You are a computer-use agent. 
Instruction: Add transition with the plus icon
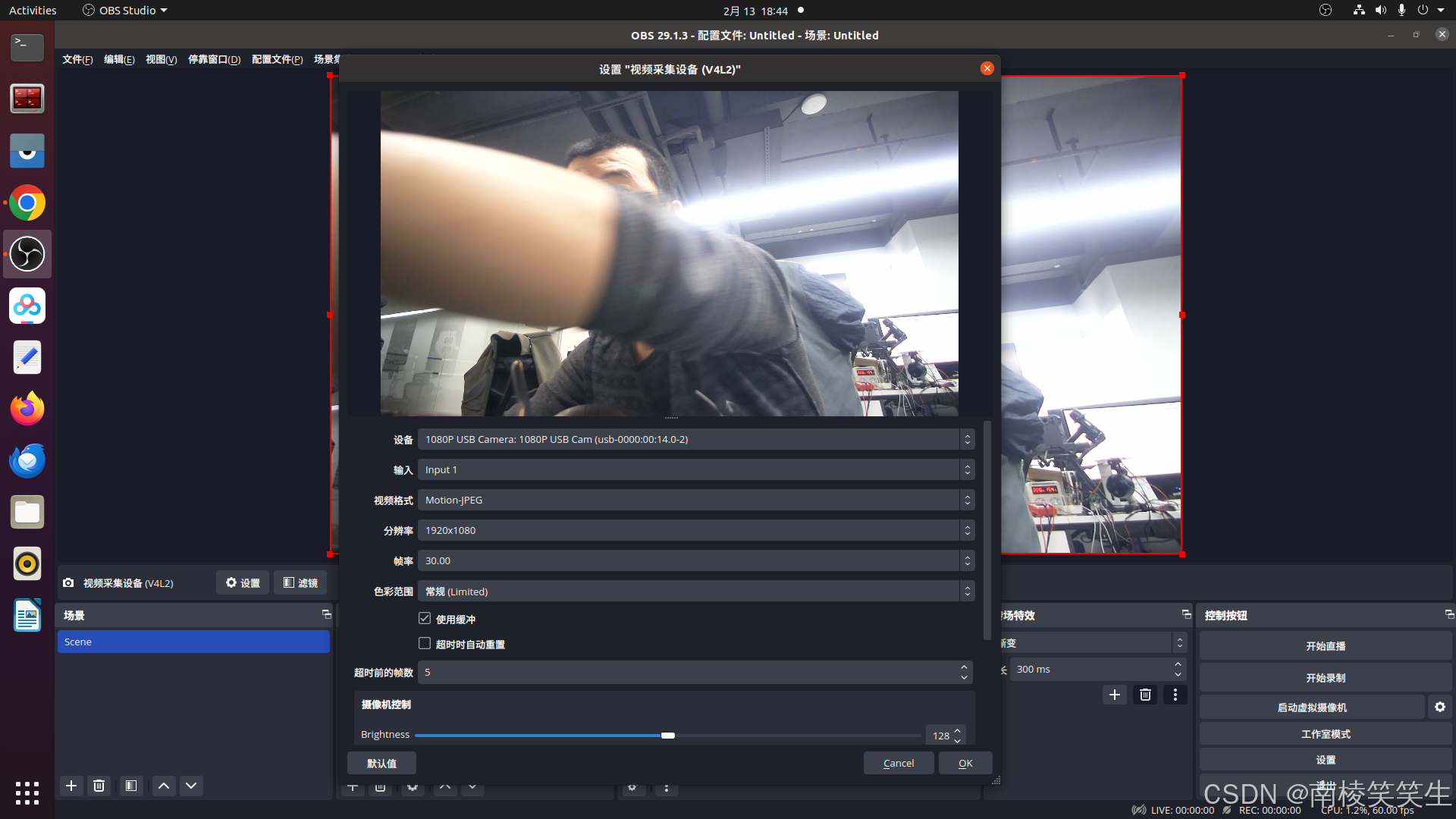point(1114,695)
